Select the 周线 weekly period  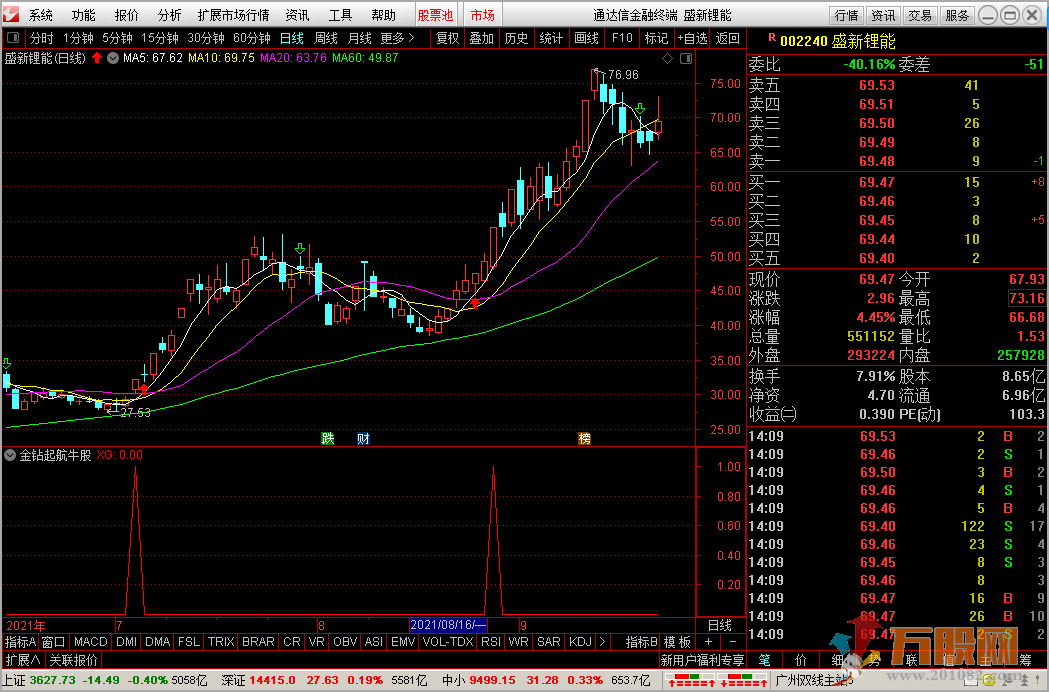[x=326, y=38]
